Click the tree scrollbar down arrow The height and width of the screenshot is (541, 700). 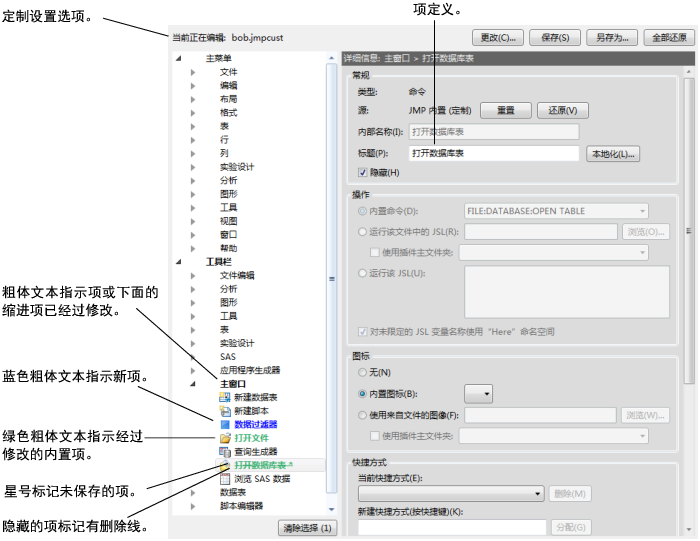331,509
